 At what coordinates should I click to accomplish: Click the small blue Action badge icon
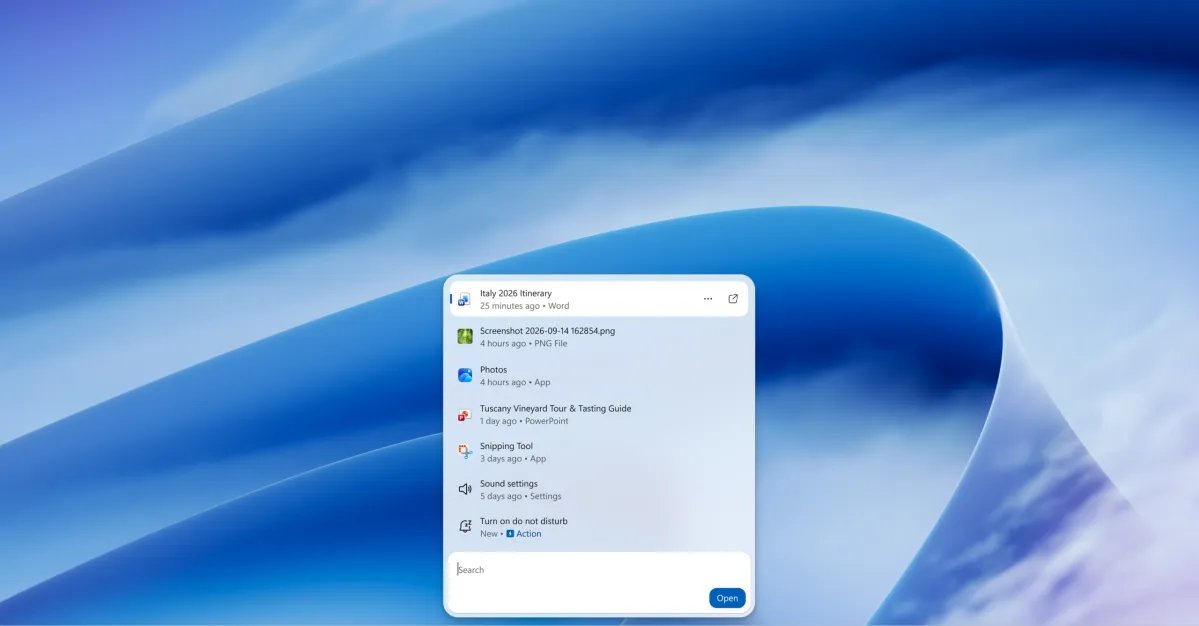pos(510,534)
